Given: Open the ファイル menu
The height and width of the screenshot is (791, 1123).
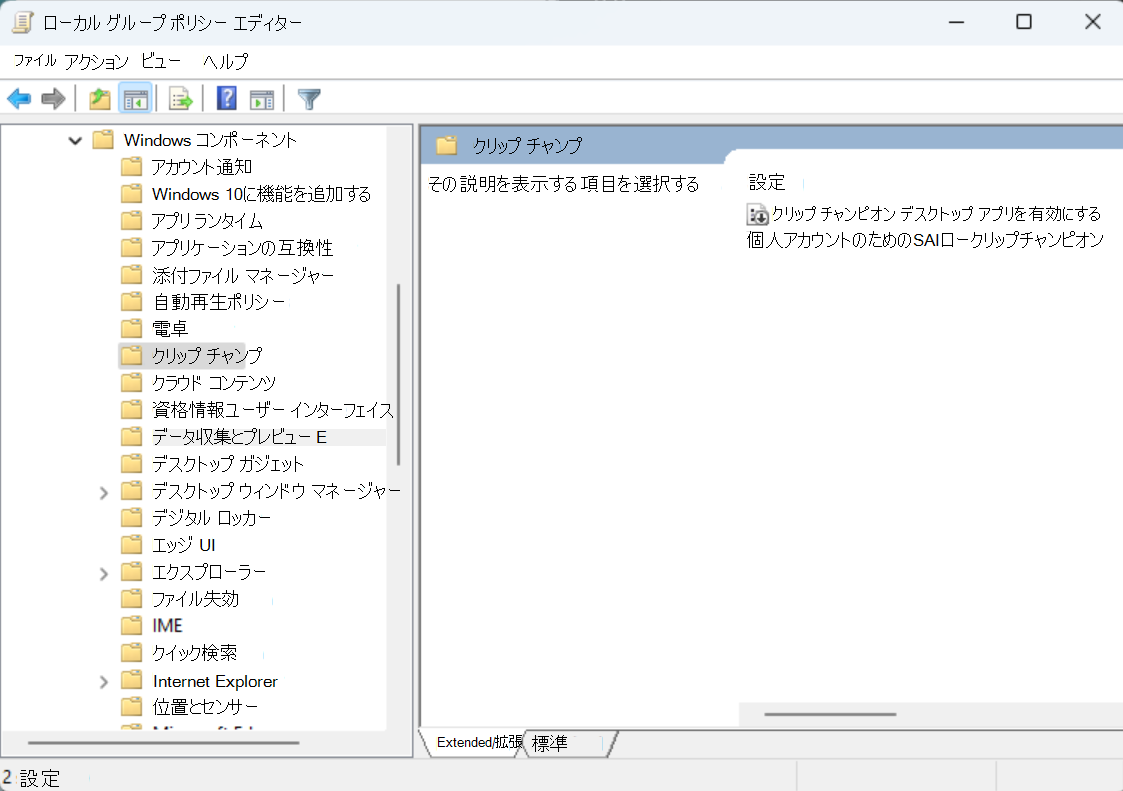Looking at the screenshot, I should (35, 62).
